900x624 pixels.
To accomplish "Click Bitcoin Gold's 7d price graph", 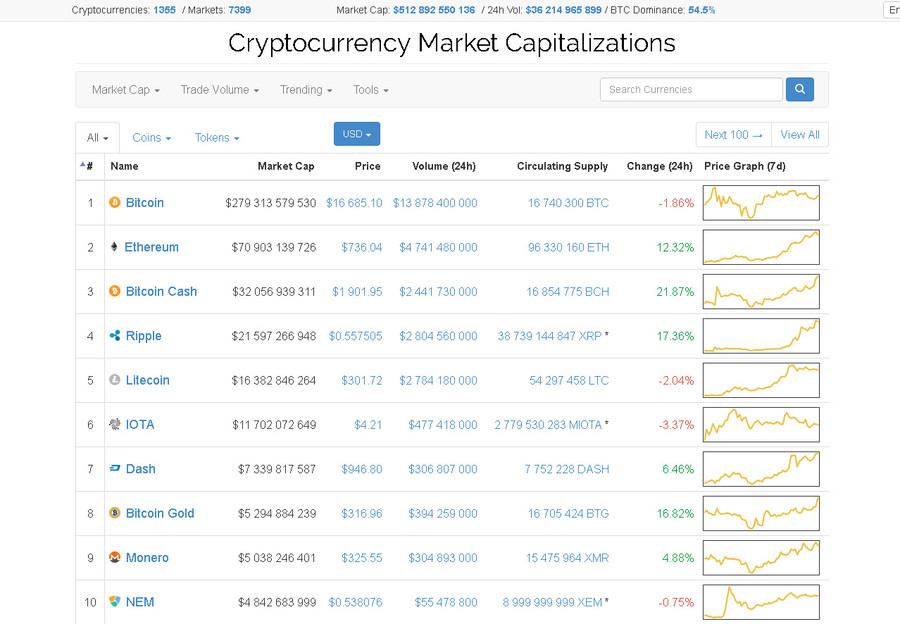I will click(x=761, y=513).
